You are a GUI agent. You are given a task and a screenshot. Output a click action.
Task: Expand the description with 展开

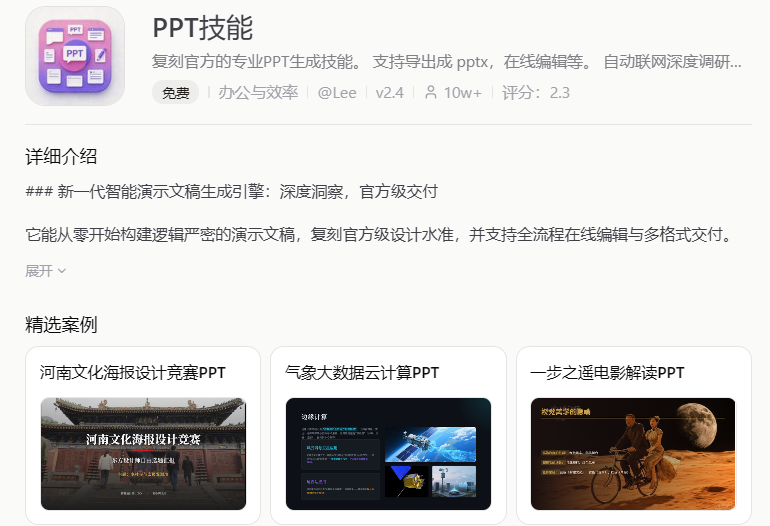45,271
